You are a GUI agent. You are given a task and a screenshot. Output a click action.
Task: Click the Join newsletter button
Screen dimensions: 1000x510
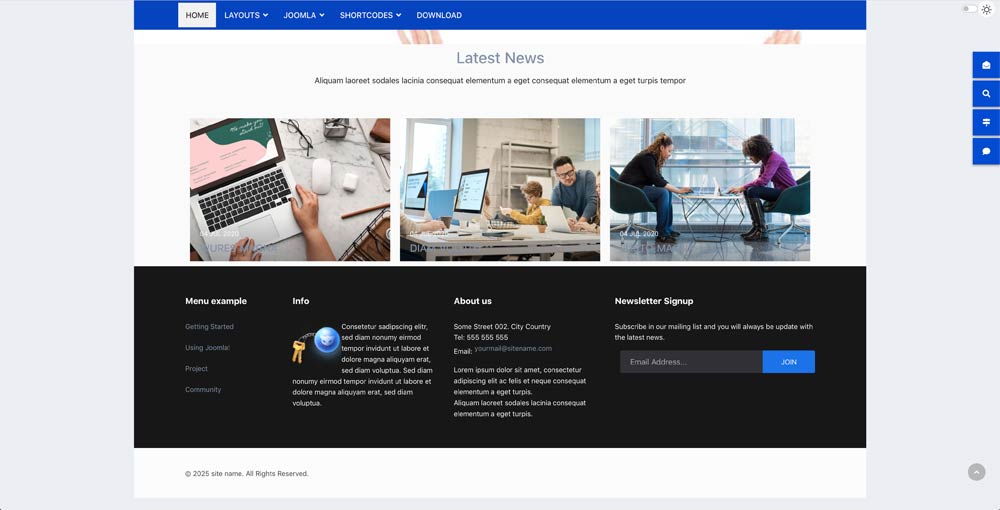click(x=788, y=362)
